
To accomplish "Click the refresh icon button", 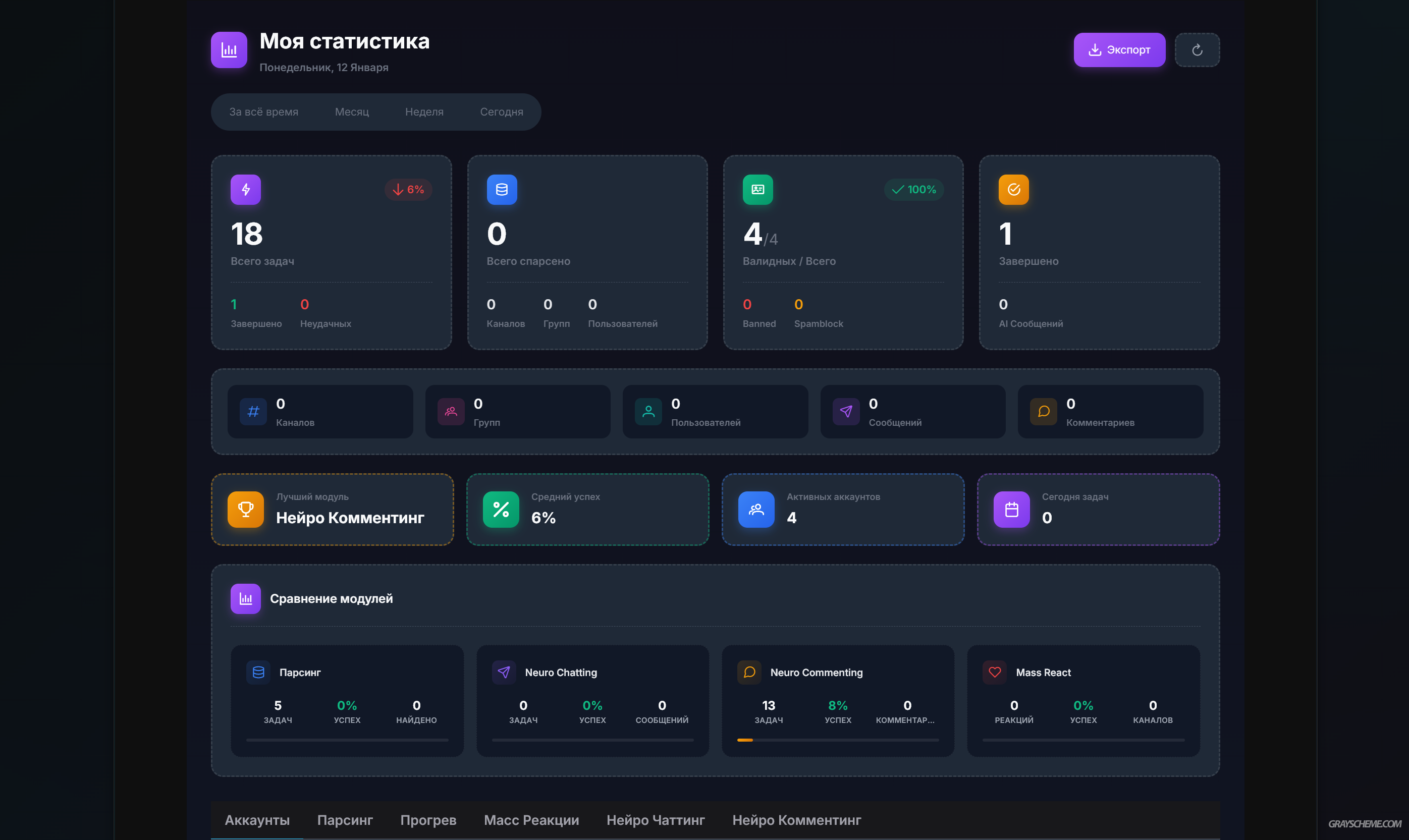I will tap(1197, 50).
